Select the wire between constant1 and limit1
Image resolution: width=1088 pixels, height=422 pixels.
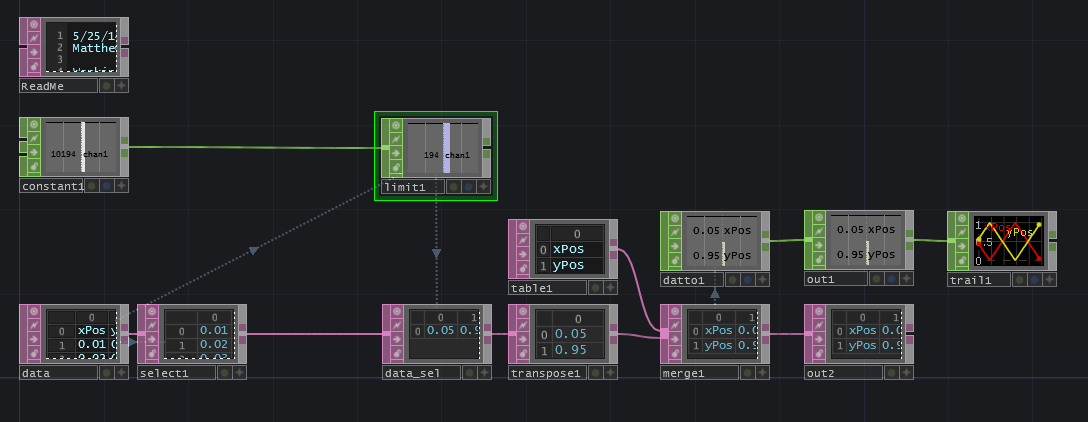click(x=250, y=148)
